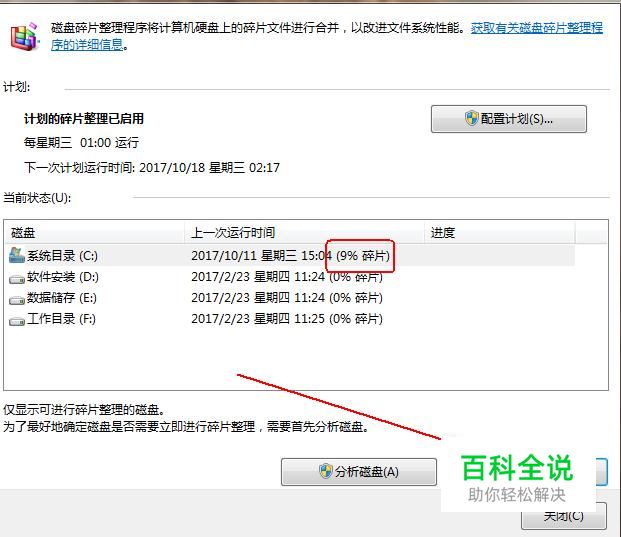Click the F: last run 11:25 cell
This screenshot has height=537, width=621.
287,319
